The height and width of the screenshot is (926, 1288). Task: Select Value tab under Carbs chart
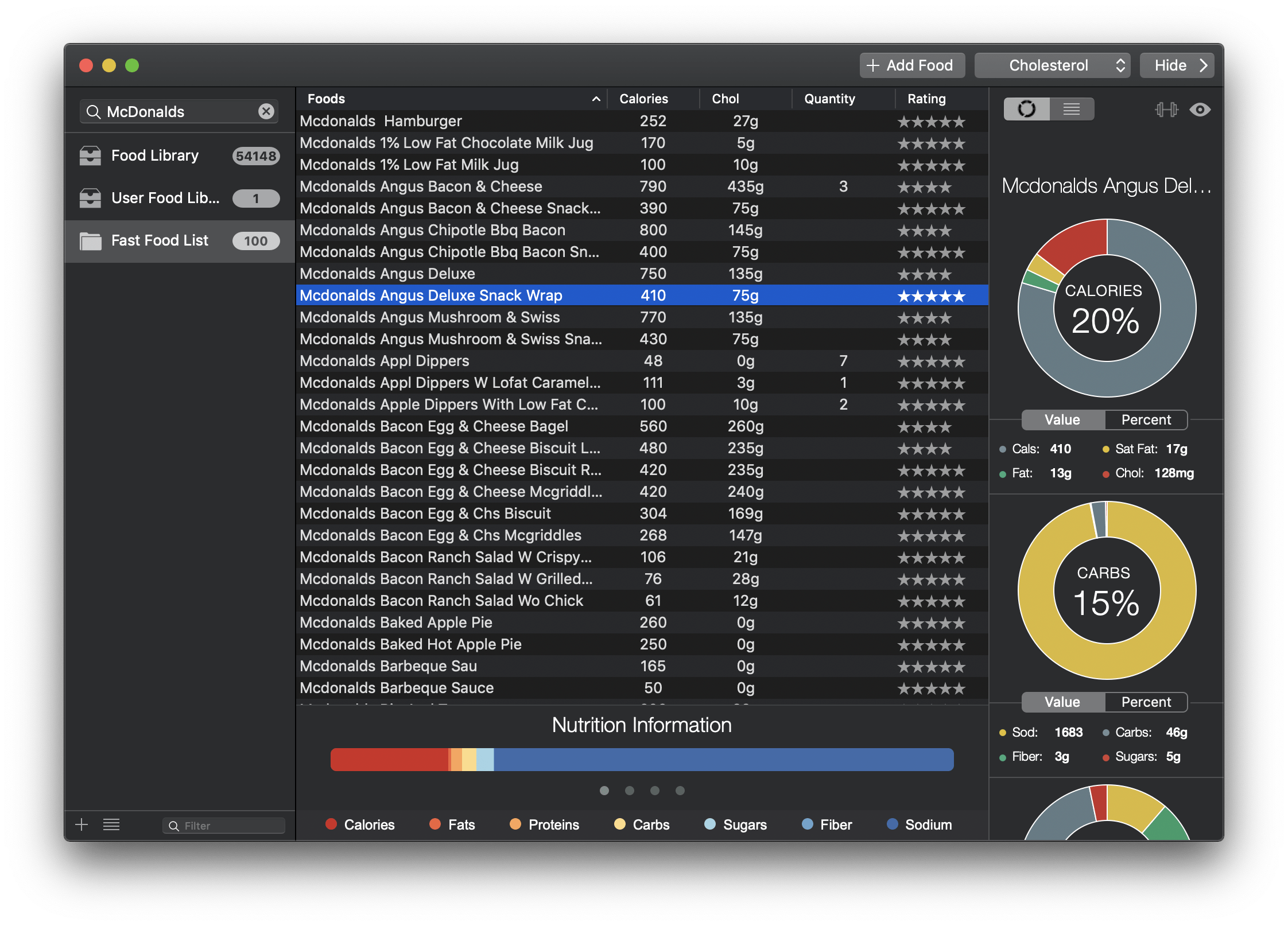pyautogui.click(x=1063, y=702)
